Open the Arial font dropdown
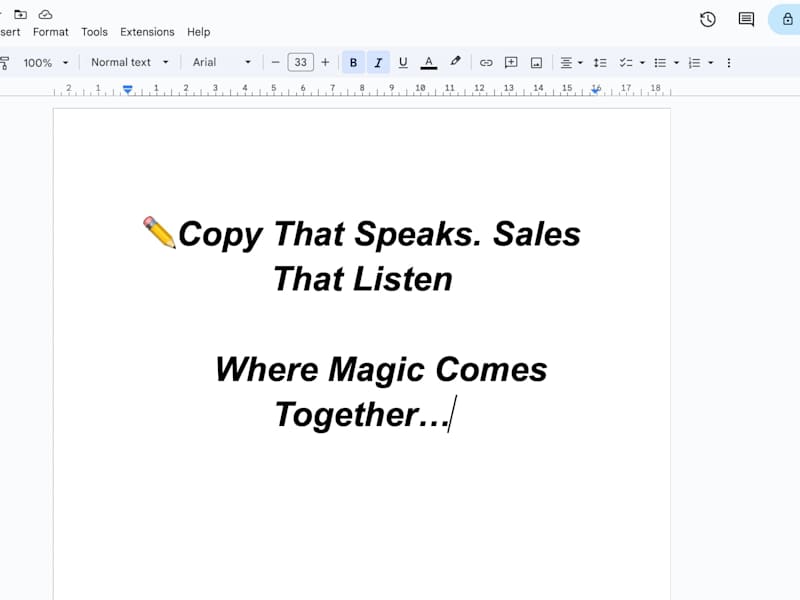This screenshot has height=600, width=800. click(x=221, y=62)
